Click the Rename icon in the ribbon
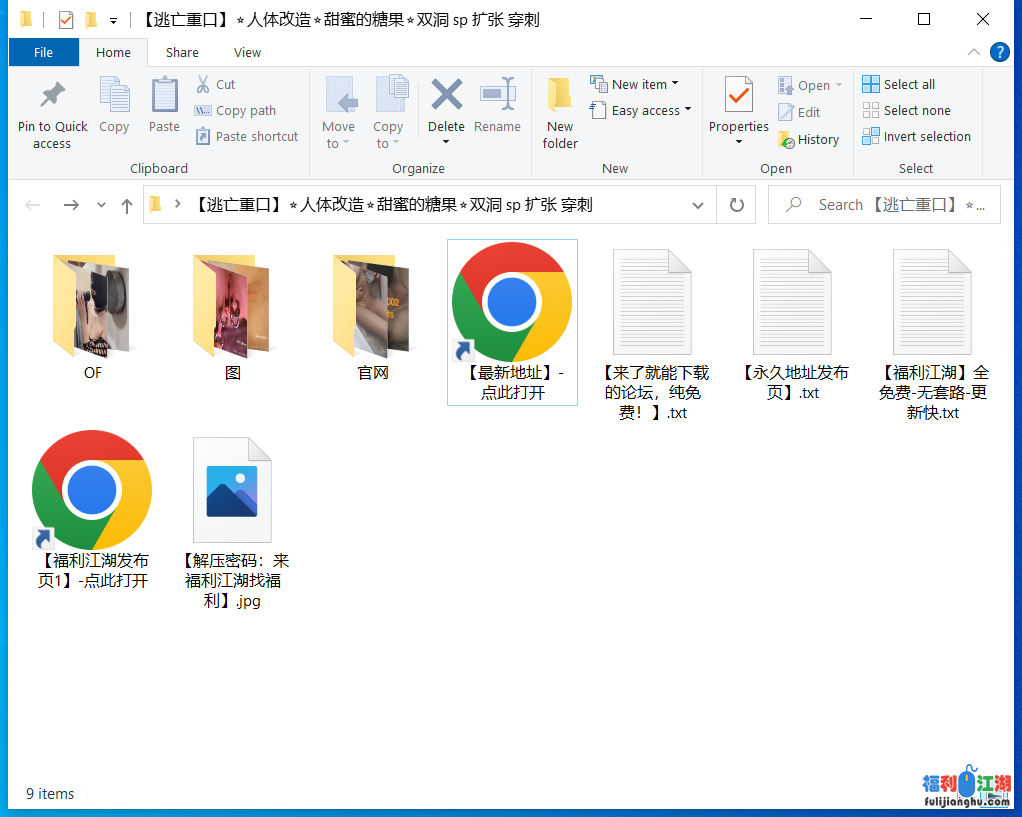The image size is (1022, 817). (x=497, y=97)
